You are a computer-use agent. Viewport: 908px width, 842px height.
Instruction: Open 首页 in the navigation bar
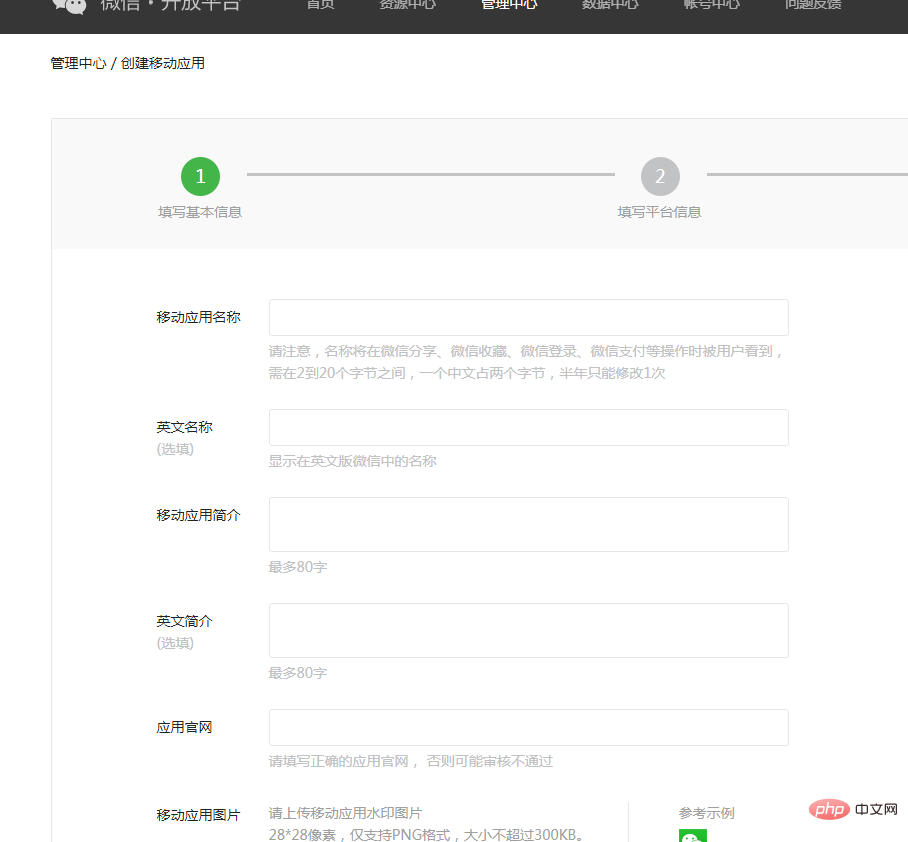pyautogui.click(x=320, y=5)
